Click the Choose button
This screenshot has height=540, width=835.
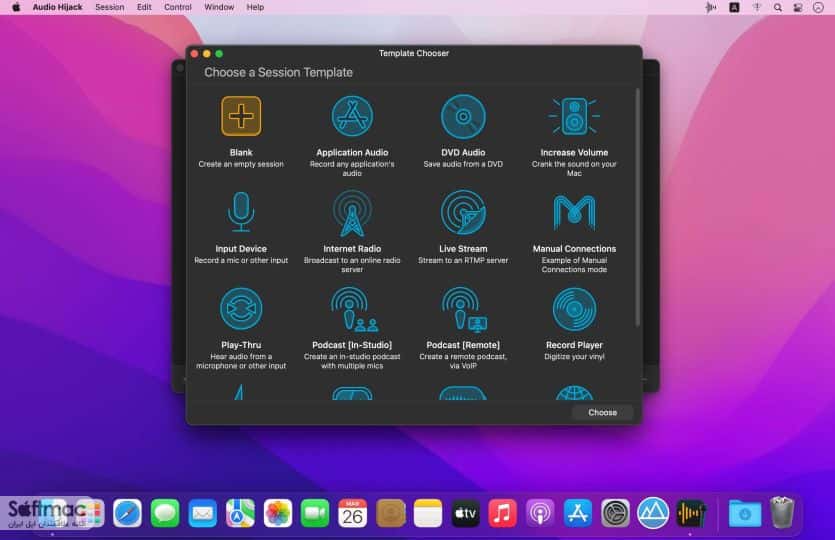click(x=602, y=413)
